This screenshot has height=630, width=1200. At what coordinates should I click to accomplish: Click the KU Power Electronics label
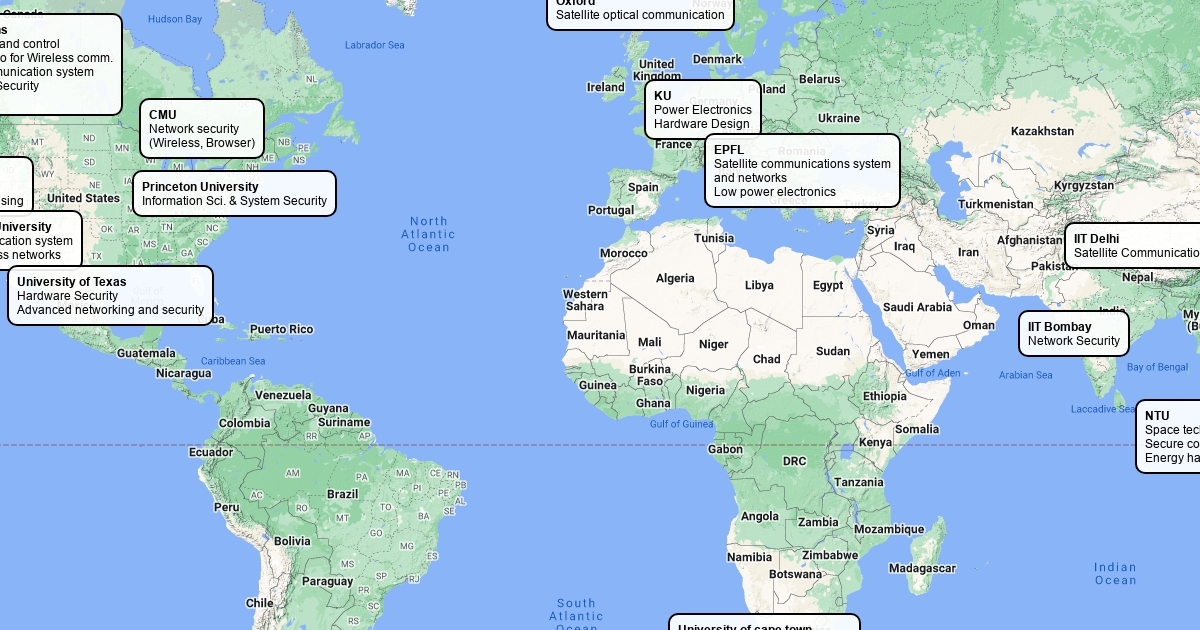(703, 109)
